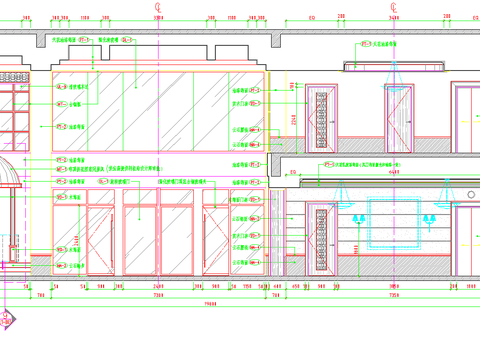Select the cyan framed picture on the wall
This screenshot has width=480, height=360.
tap(394, 223)
